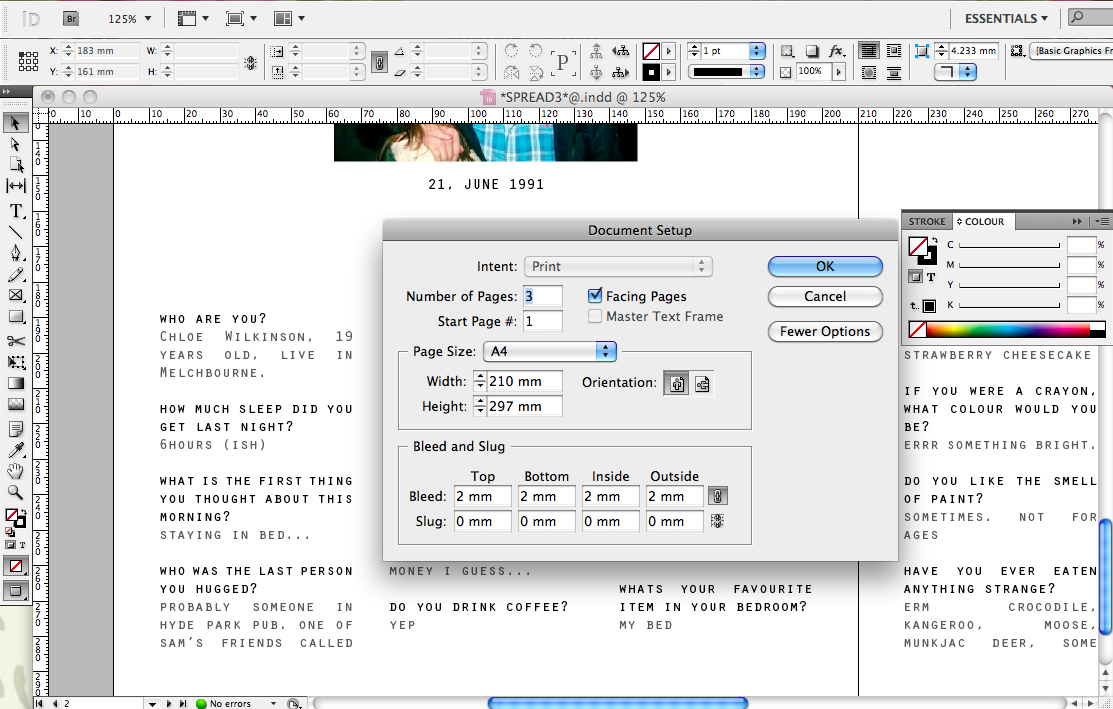Switch to the STROKE panel tab
This screenshot has width=1113, height=709.
pyautogui.click(x=926, y=221)
